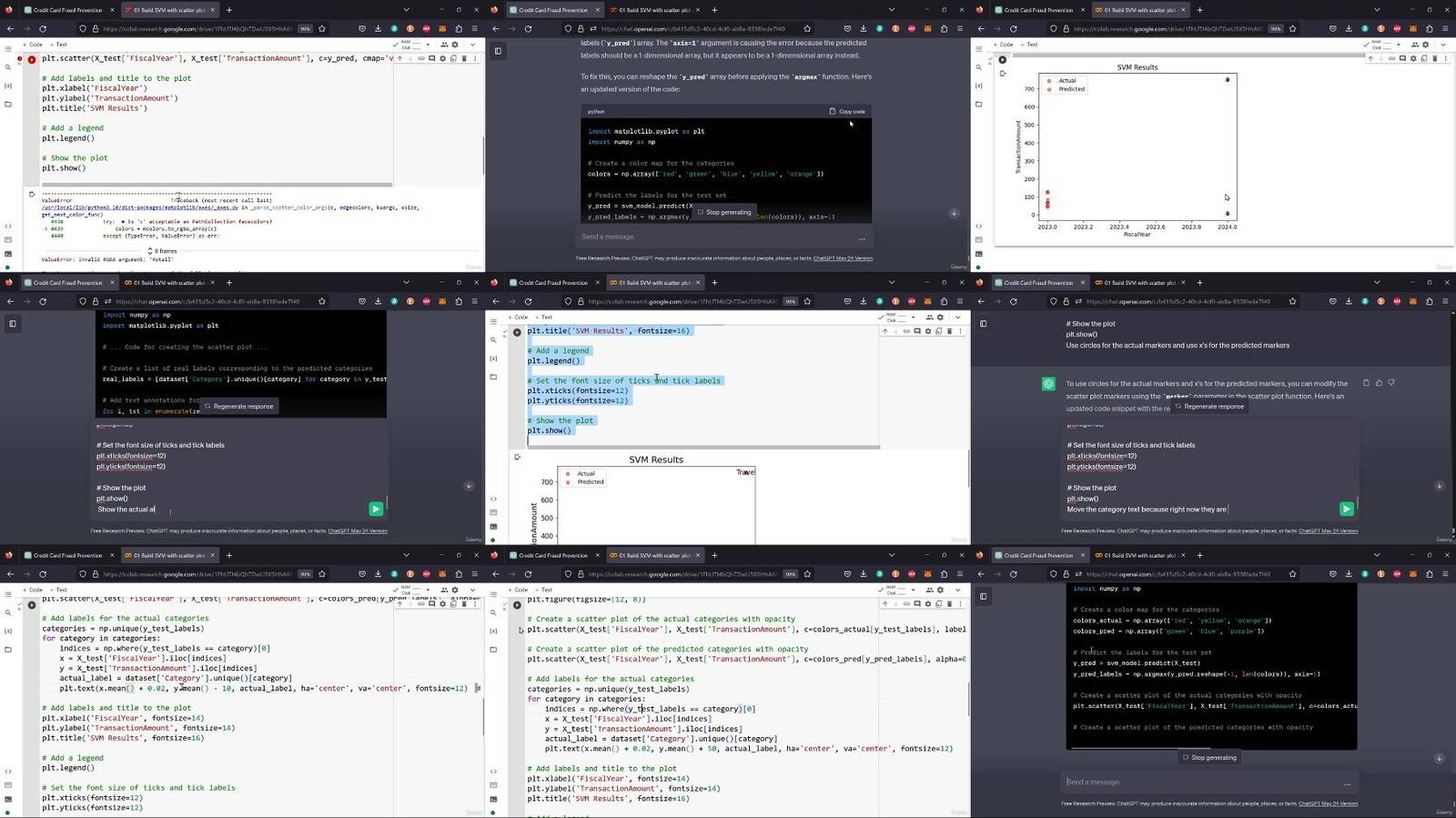Switch to Credit Card Fraud Prevention tab, chart-only window
The width and height of the screenshot is (1456, 818).
pyautogui.click(x=1039, y=10)
